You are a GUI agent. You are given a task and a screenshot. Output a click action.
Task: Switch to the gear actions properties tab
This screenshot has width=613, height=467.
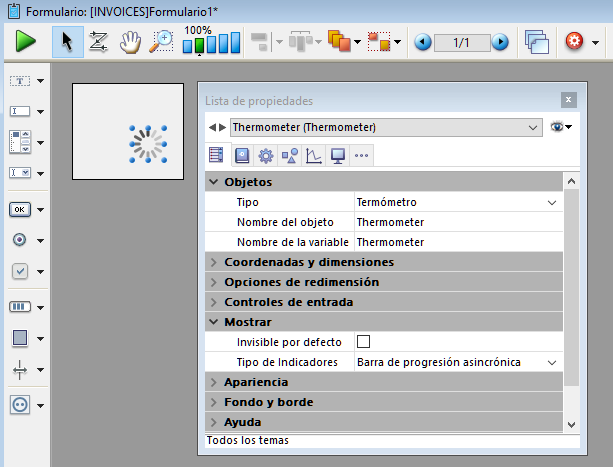tap(265, 155)
